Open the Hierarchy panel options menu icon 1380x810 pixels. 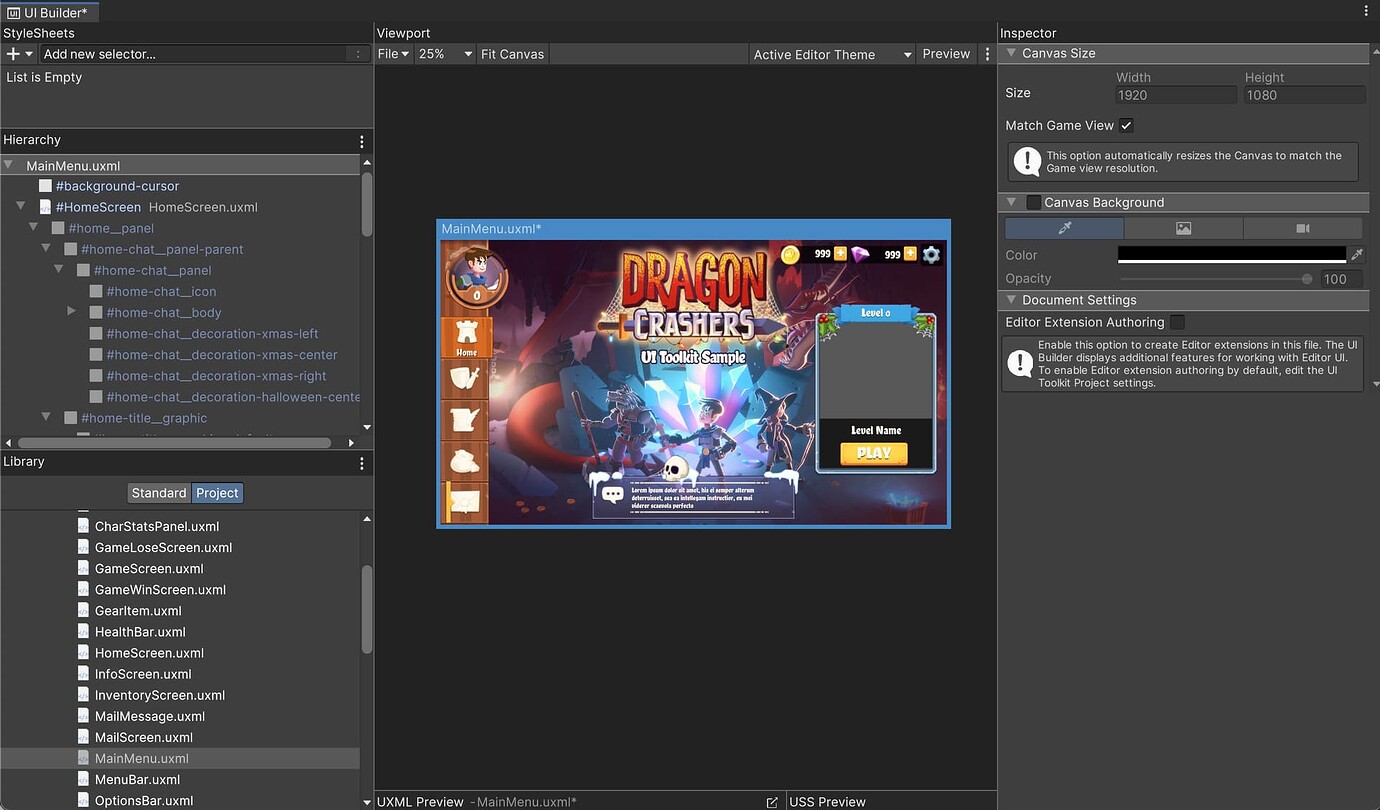(x=361, y=141)
